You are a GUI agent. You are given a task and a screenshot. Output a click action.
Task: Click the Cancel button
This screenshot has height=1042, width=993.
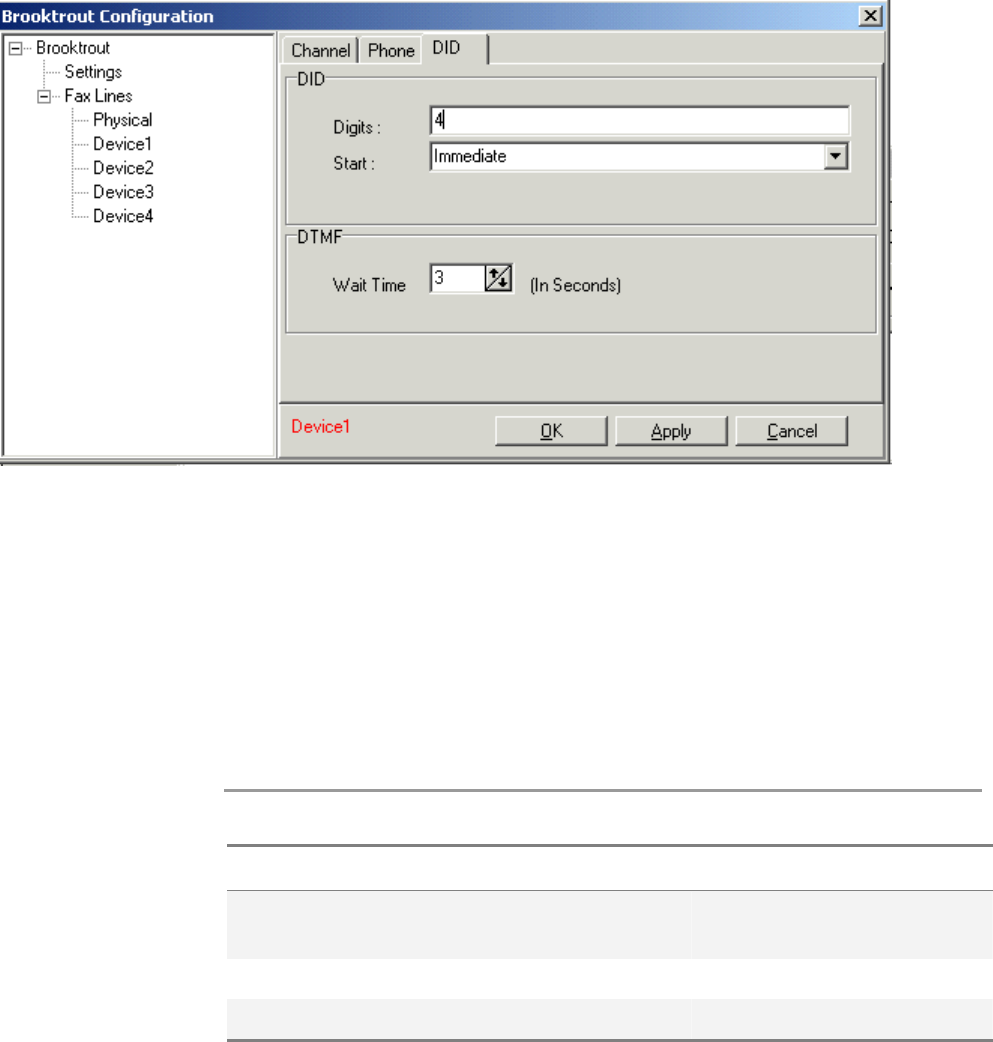click(792, 431)
